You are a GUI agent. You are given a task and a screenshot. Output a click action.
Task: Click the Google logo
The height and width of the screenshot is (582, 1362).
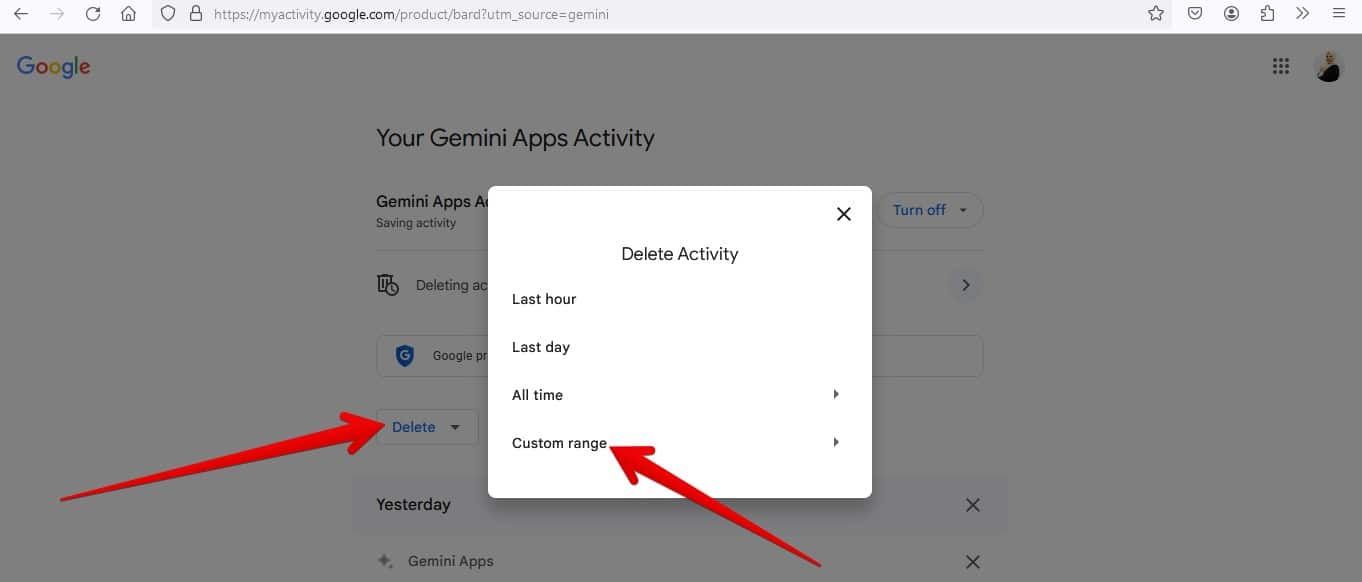(54, 67)
